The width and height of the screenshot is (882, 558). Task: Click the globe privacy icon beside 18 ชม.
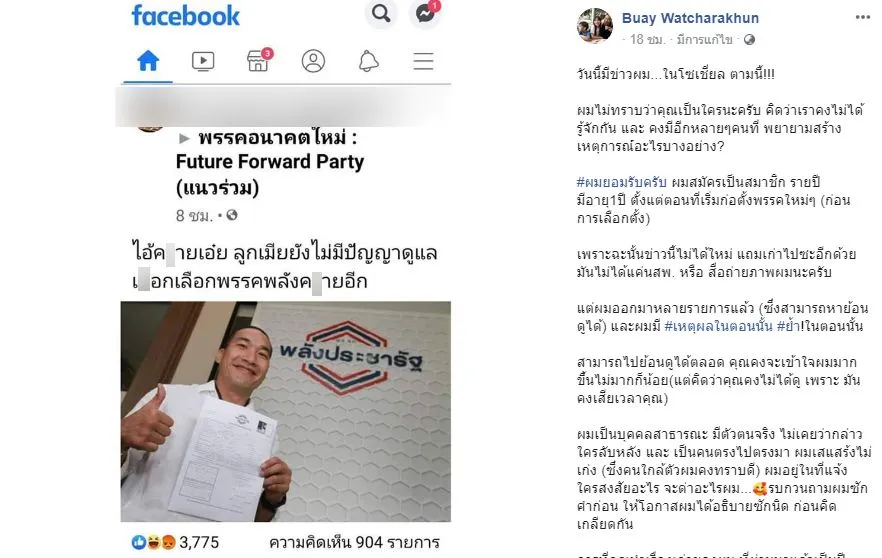(749, 39)
